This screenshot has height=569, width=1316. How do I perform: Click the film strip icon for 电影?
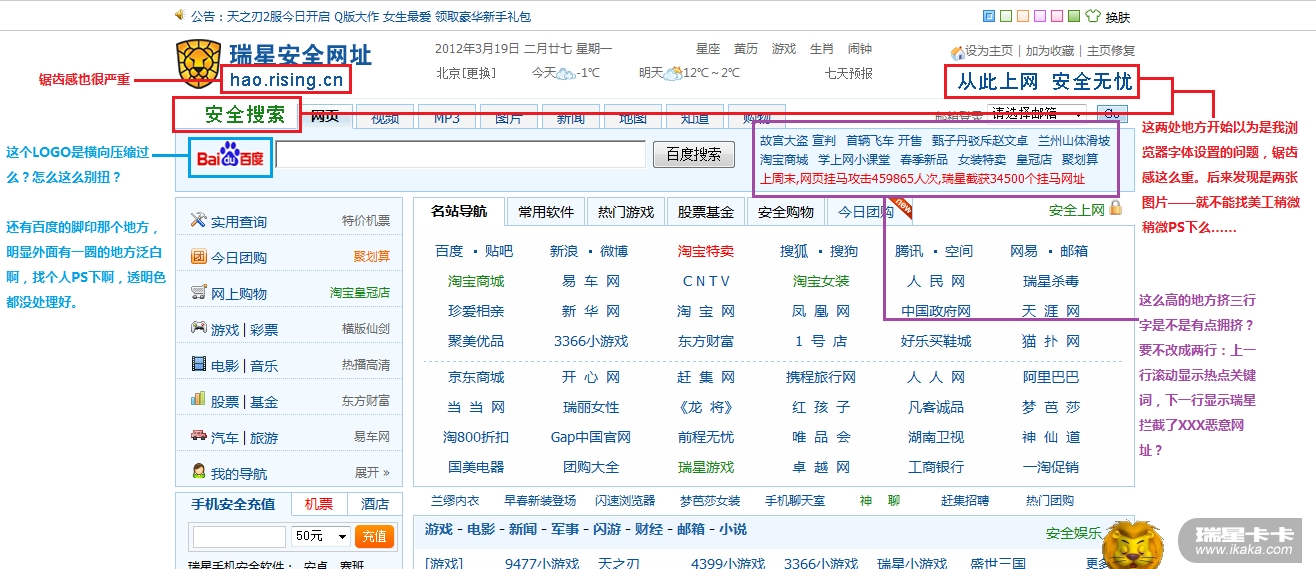pos(198,364)
